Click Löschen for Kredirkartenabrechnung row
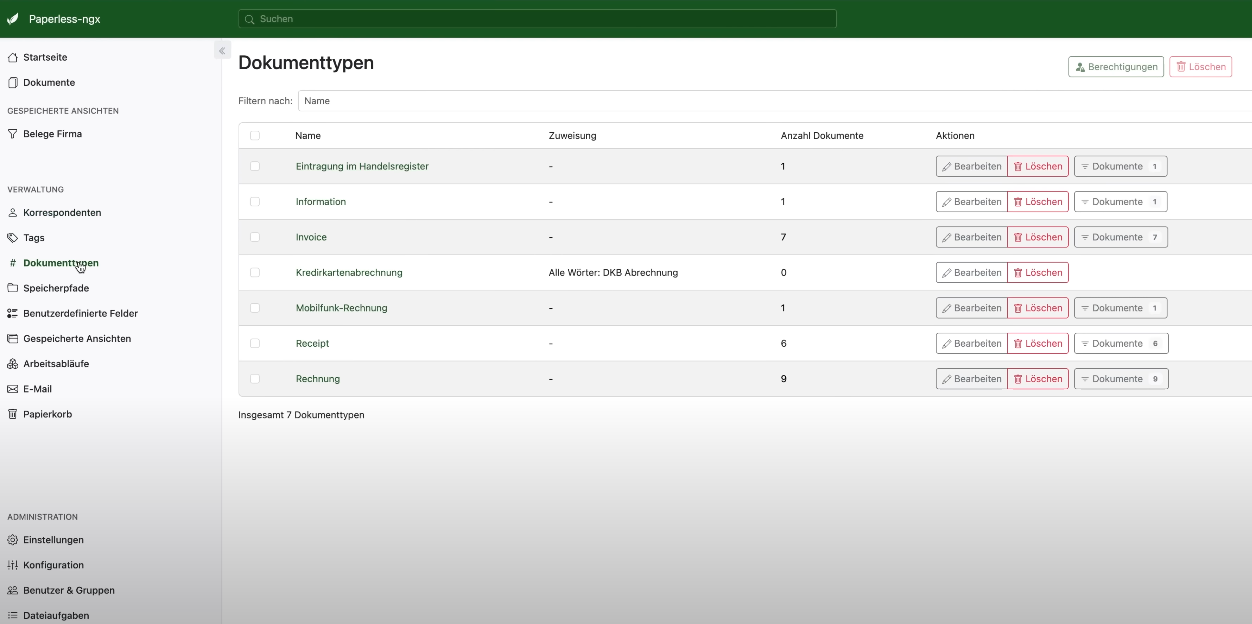Image resolution: width=1252 pixels, height=624 pixels. tap(1038, 272)
